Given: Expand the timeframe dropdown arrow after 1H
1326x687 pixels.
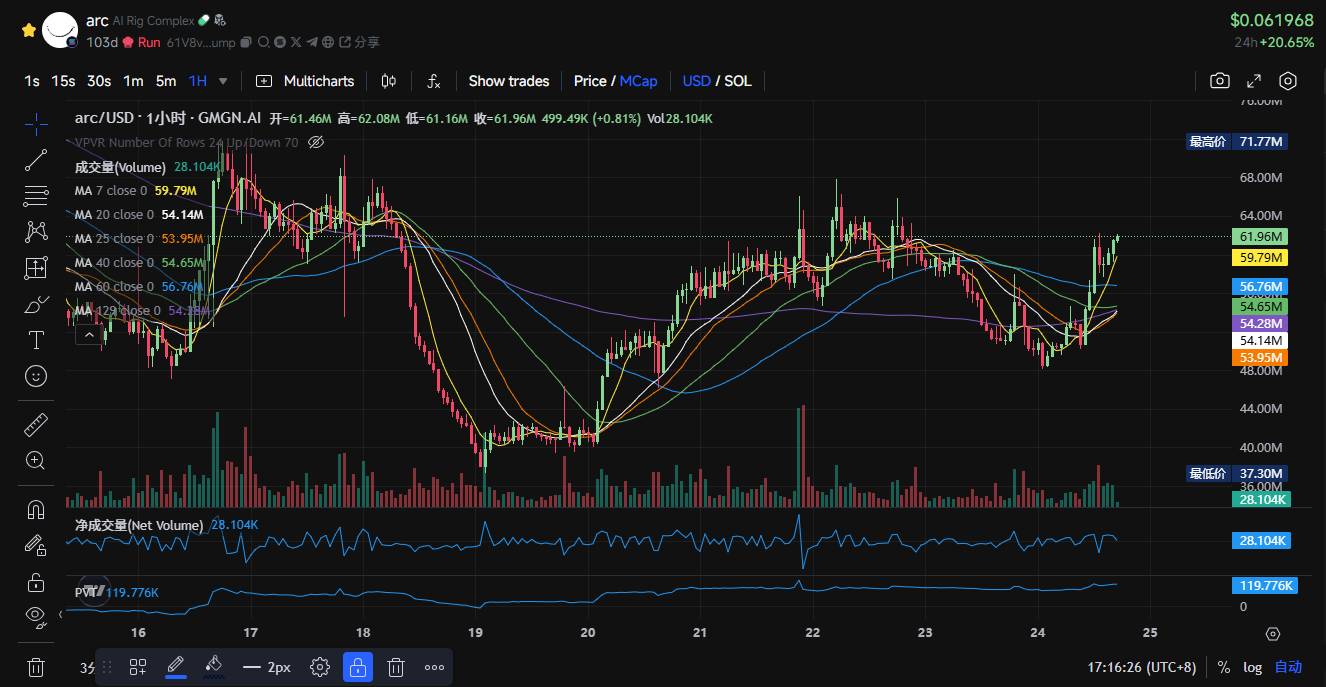Looking at the screenshot, I should click(223, 81).
